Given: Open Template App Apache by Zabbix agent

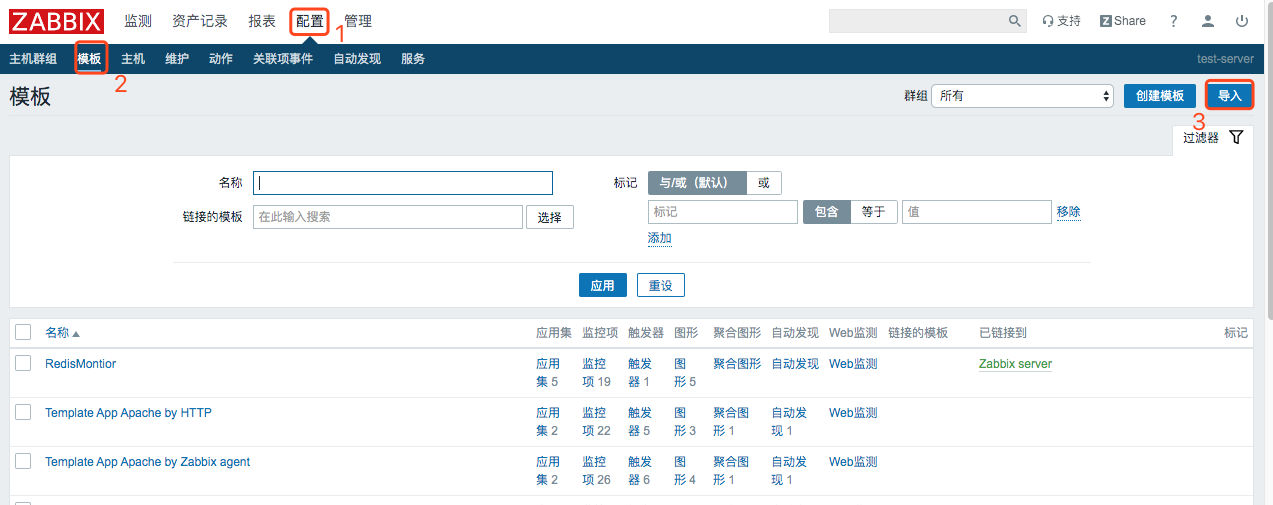Looking at the screenshot, I should point(147,462).
